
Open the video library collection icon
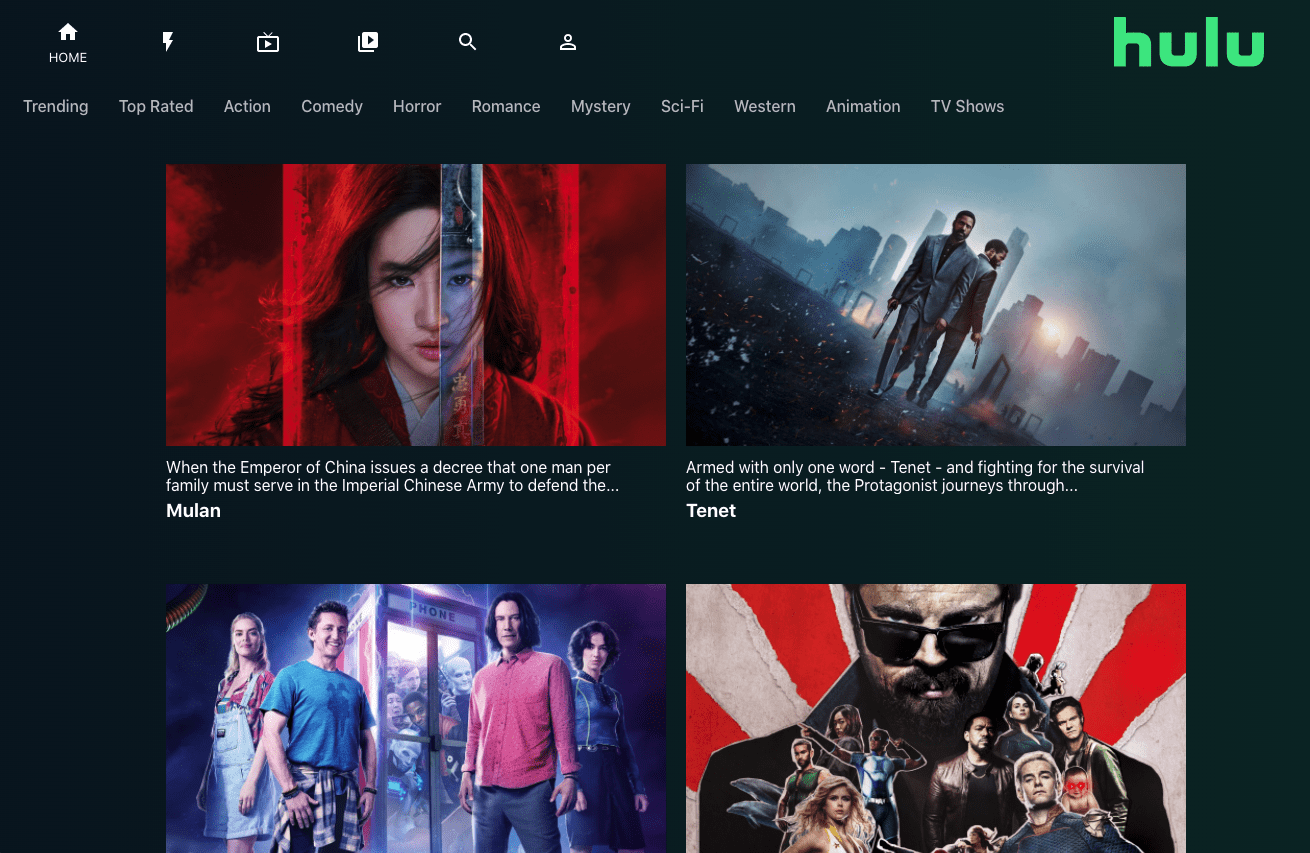coord(368,42)
